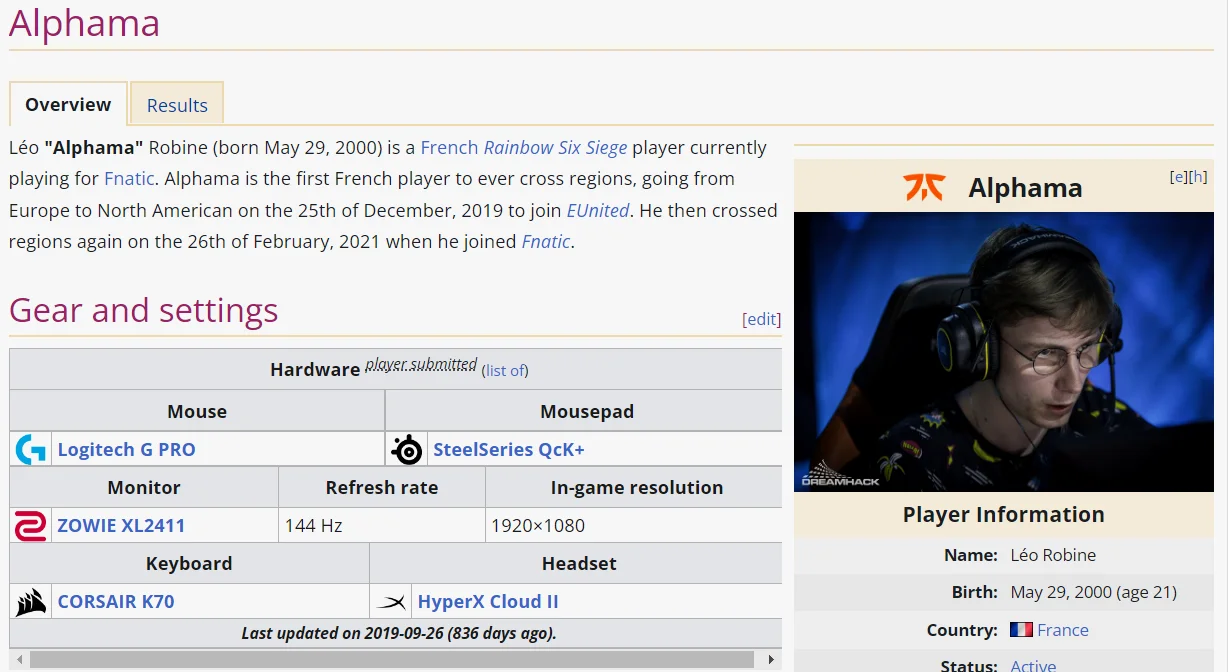Click the 'Refresh rate' column header
1228x672 pixels.
[382, 488]
